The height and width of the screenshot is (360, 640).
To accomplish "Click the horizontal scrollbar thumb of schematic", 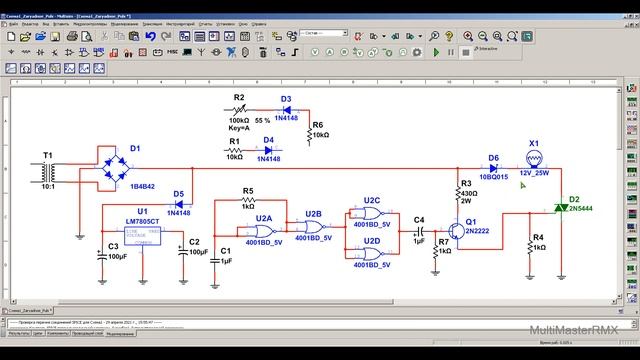I will point(226,302).
